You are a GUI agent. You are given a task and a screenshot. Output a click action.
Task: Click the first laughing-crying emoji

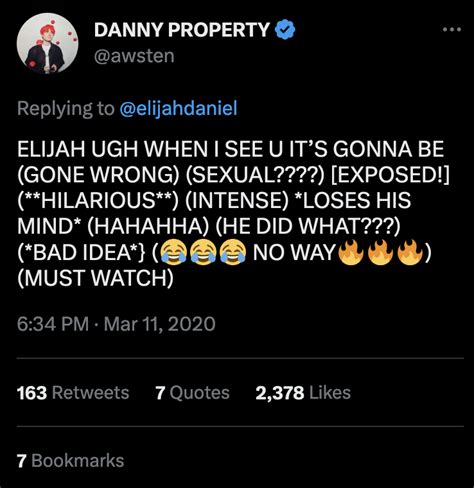[173, 252]
